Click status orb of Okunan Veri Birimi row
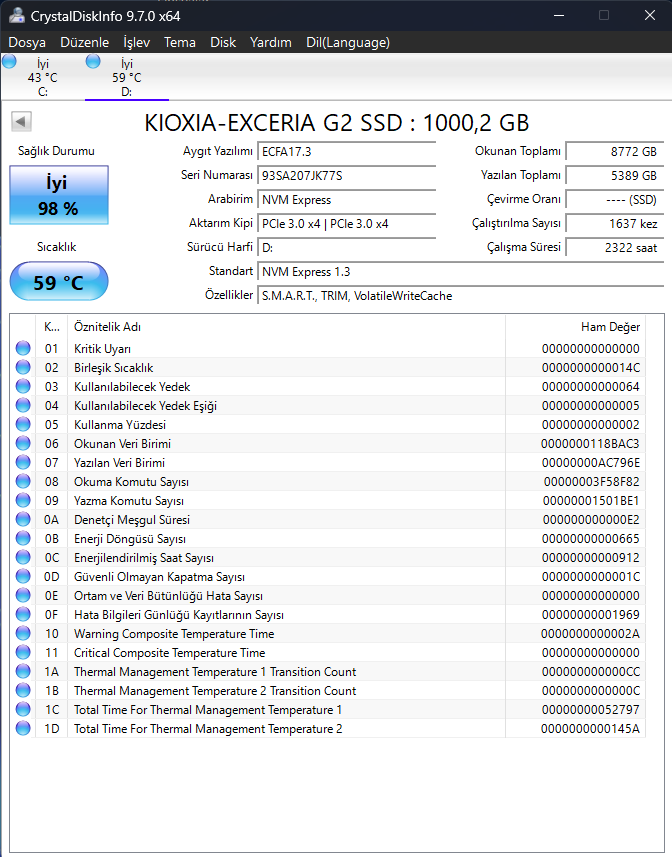Image resolution: width=672 pixels, height=857 pixels. [23, 443]
